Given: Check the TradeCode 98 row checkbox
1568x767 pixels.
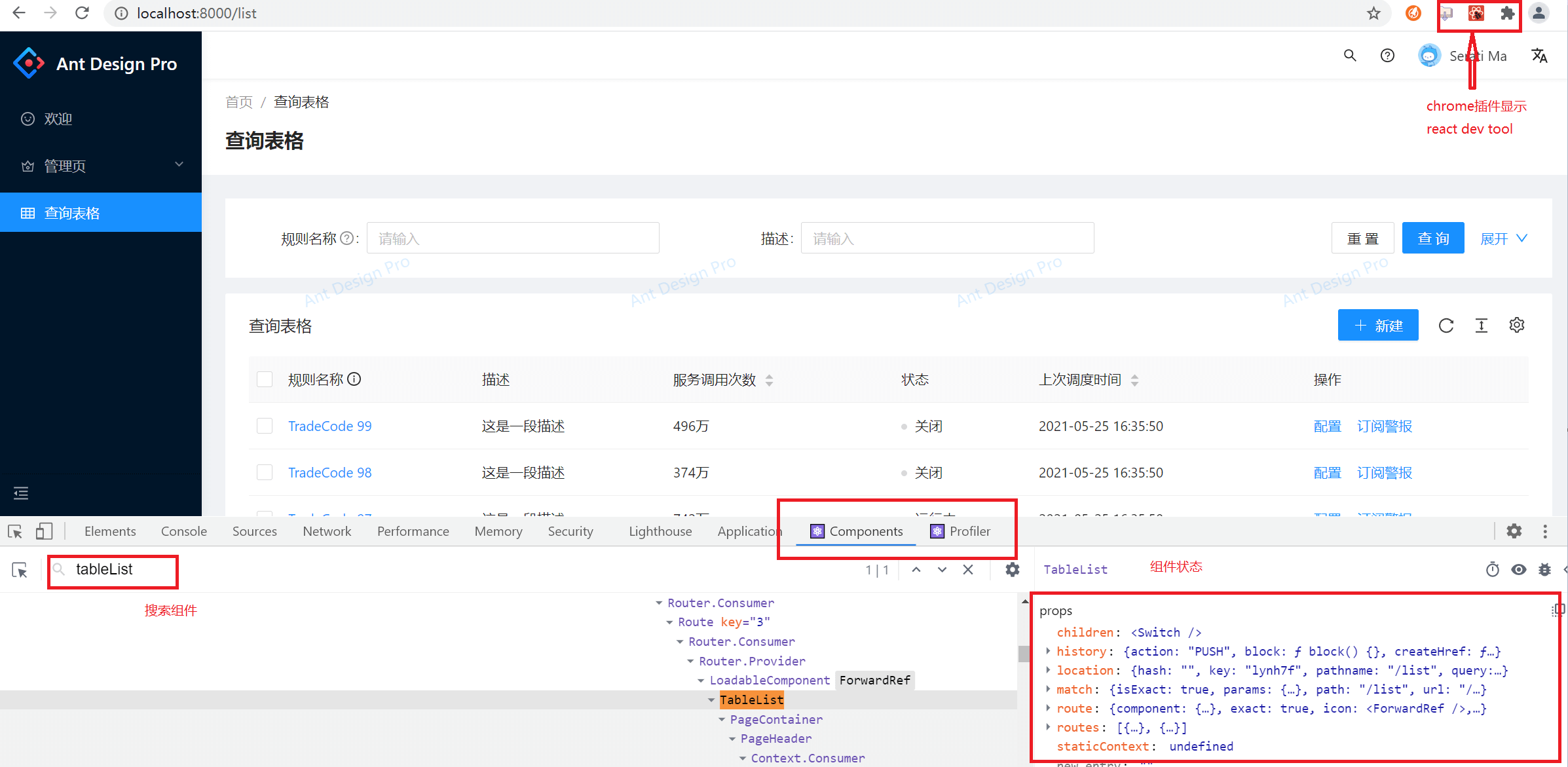Looking at the screenshot, I should tap(265, 473).
